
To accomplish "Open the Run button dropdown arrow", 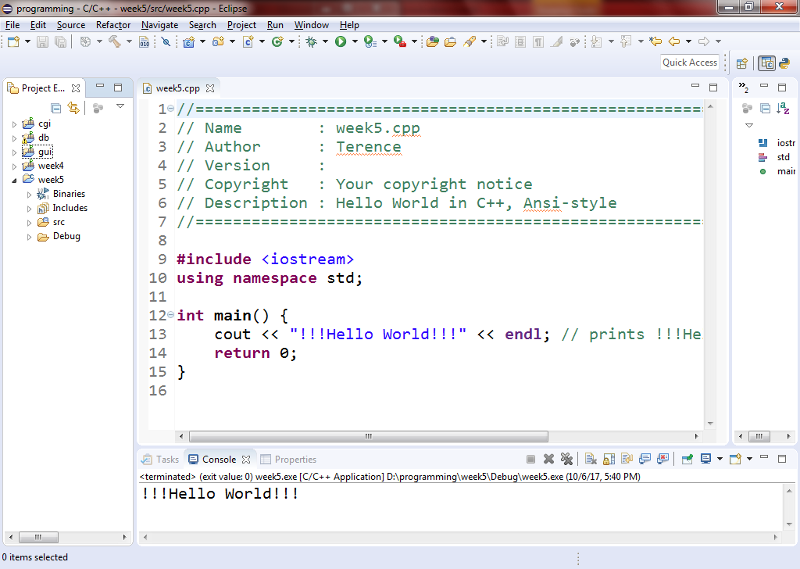I will pos(353,42).
